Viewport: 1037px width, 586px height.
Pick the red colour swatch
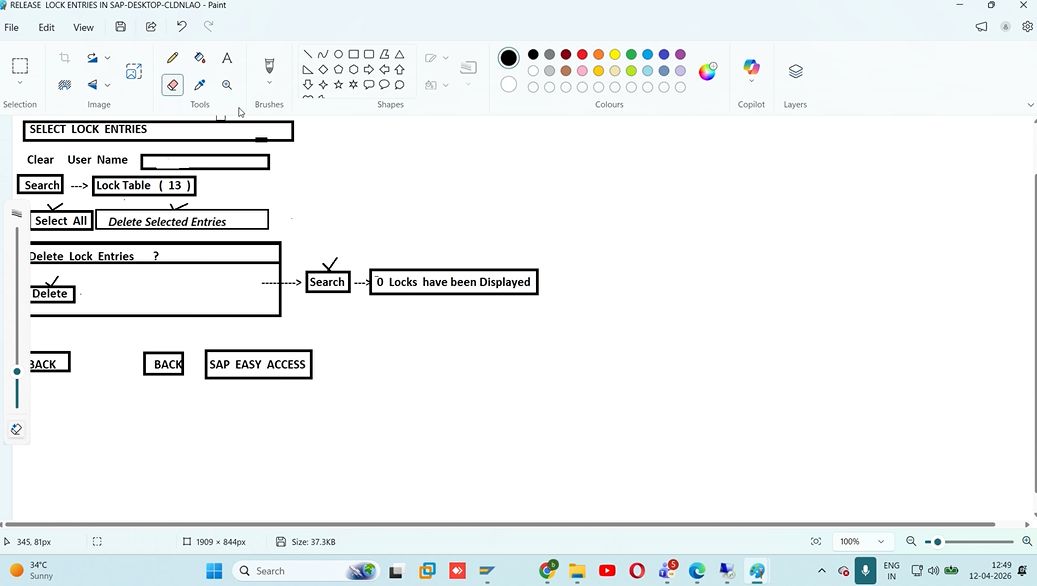(x=582, y=55)
